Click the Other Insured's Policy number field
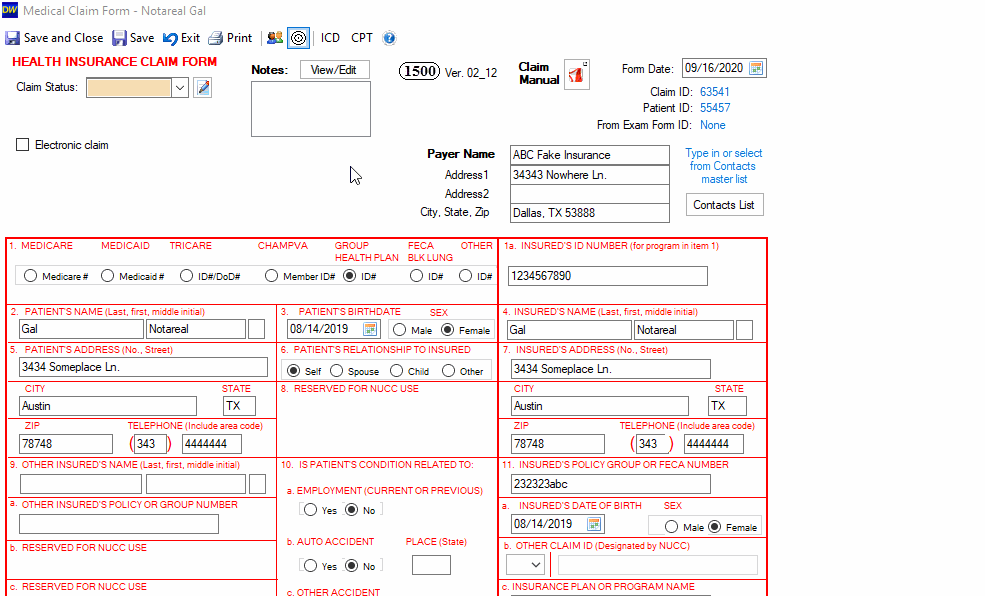Image resolution: width=985 pixels, height=596 pixels. click(119, 524)
